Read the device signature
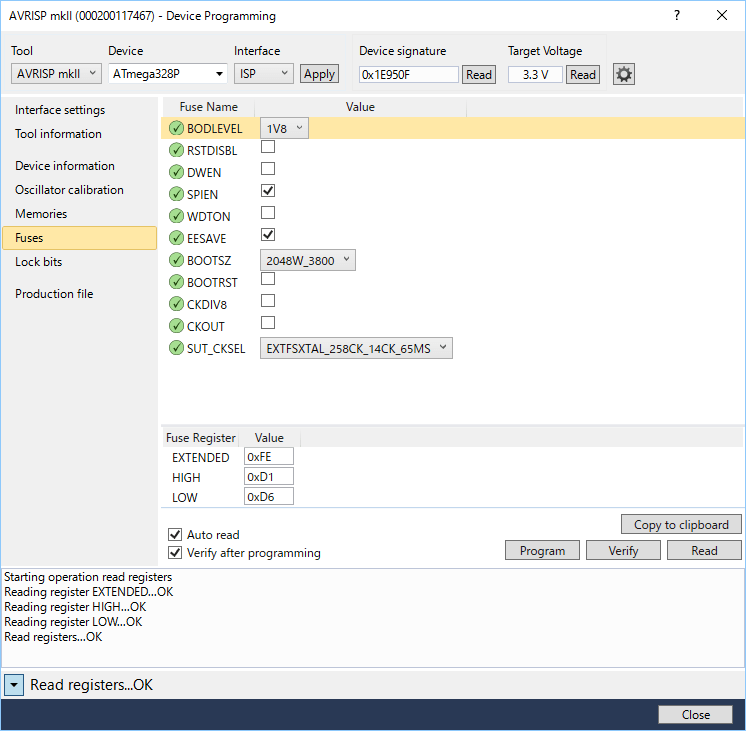Viewport: 746px width, 731px height. 479,75
